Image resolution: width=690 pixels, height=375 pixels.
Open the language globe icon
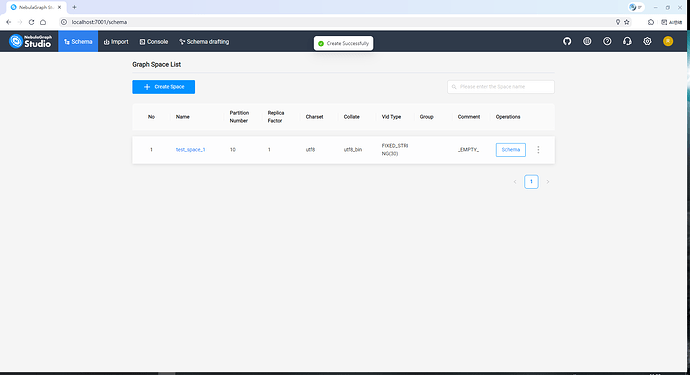(587, 41)
